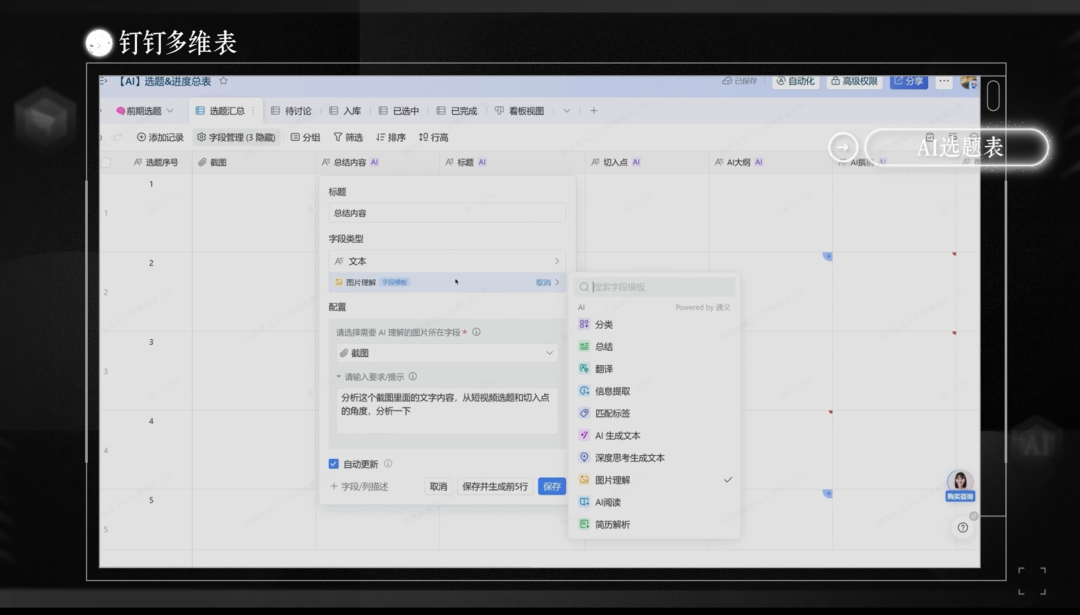
Task: Switch to the 待讨论 view tab
Action: (291, 110)
